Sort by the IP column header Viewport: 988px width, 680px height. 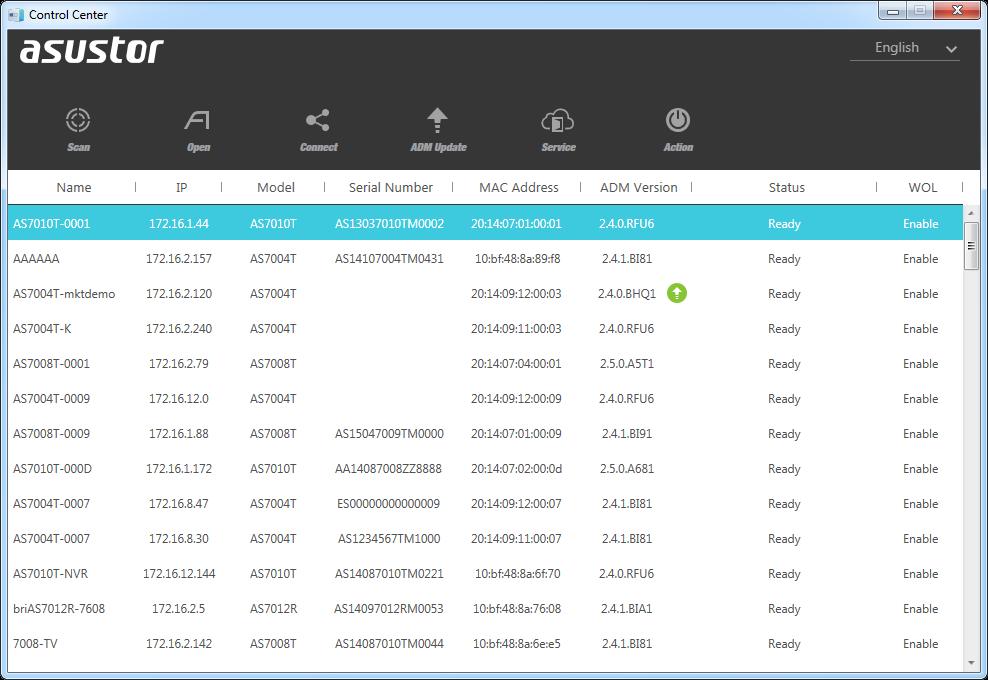[x=181, y=187]
